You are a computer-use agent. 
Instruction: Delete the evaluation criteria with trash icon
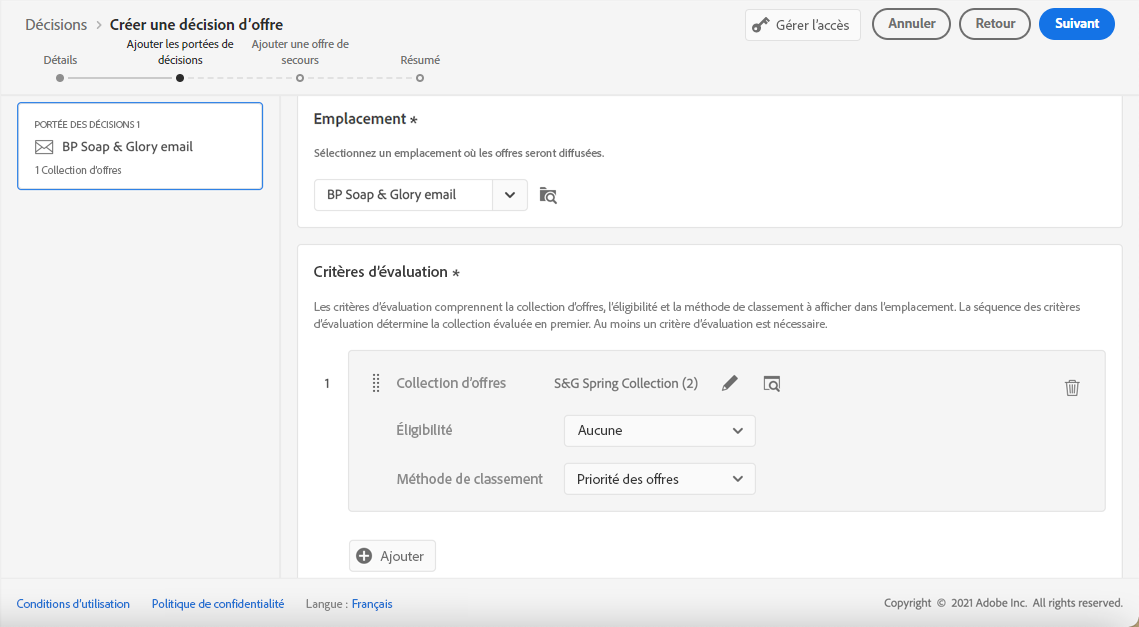[1072, 388]
